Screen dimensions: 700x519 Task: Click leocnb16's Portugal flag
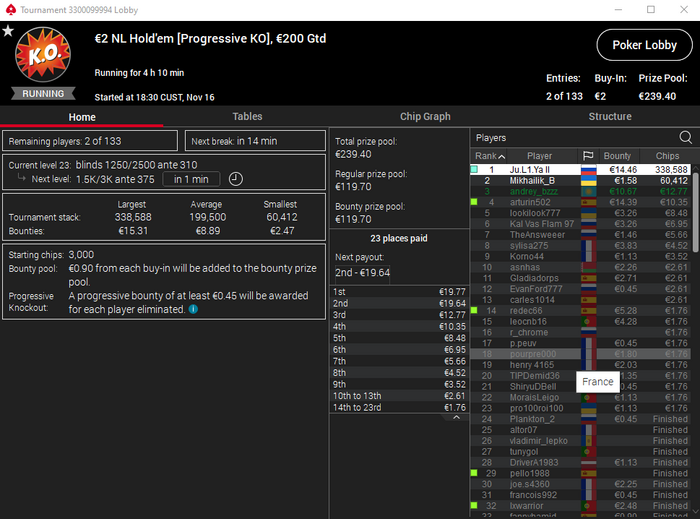click(588, 322)
